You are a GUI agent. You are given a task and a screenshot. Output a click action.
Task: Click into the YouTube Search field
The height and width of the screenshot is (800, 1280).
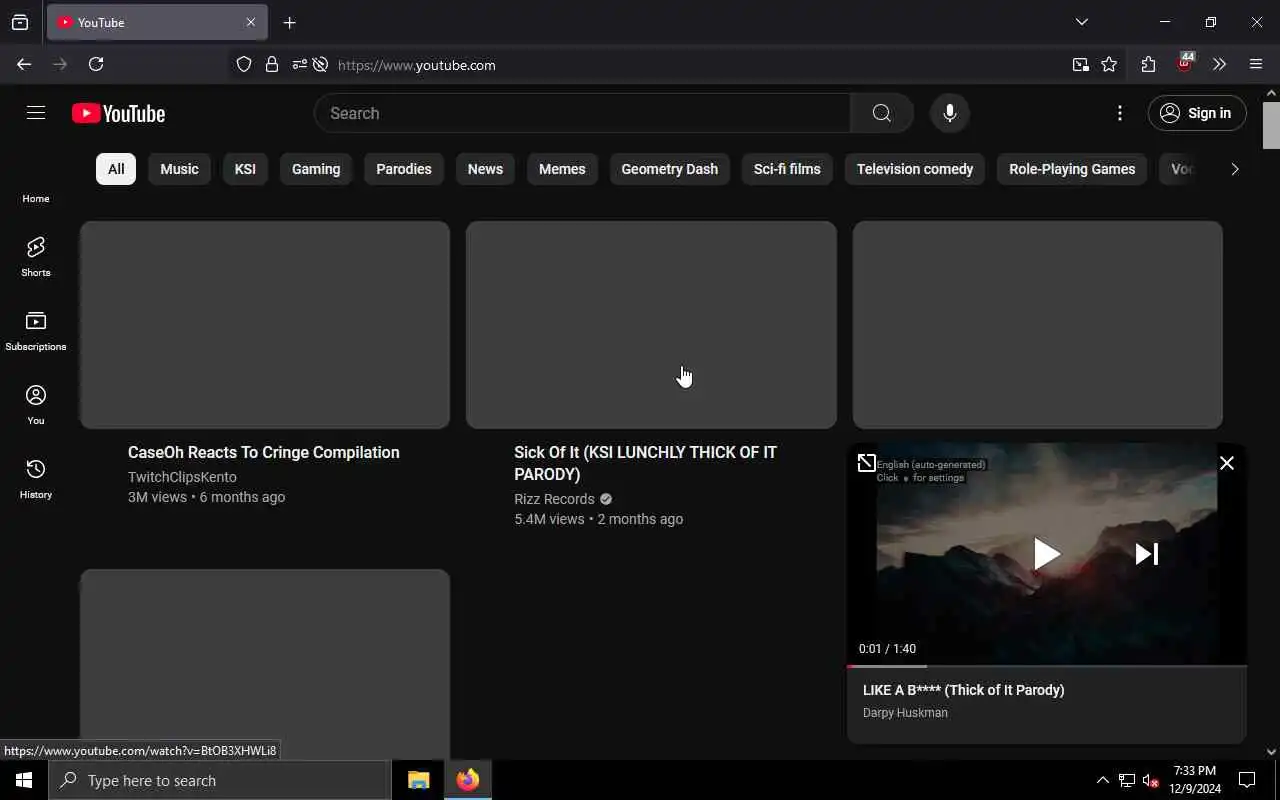click(582, 113)
